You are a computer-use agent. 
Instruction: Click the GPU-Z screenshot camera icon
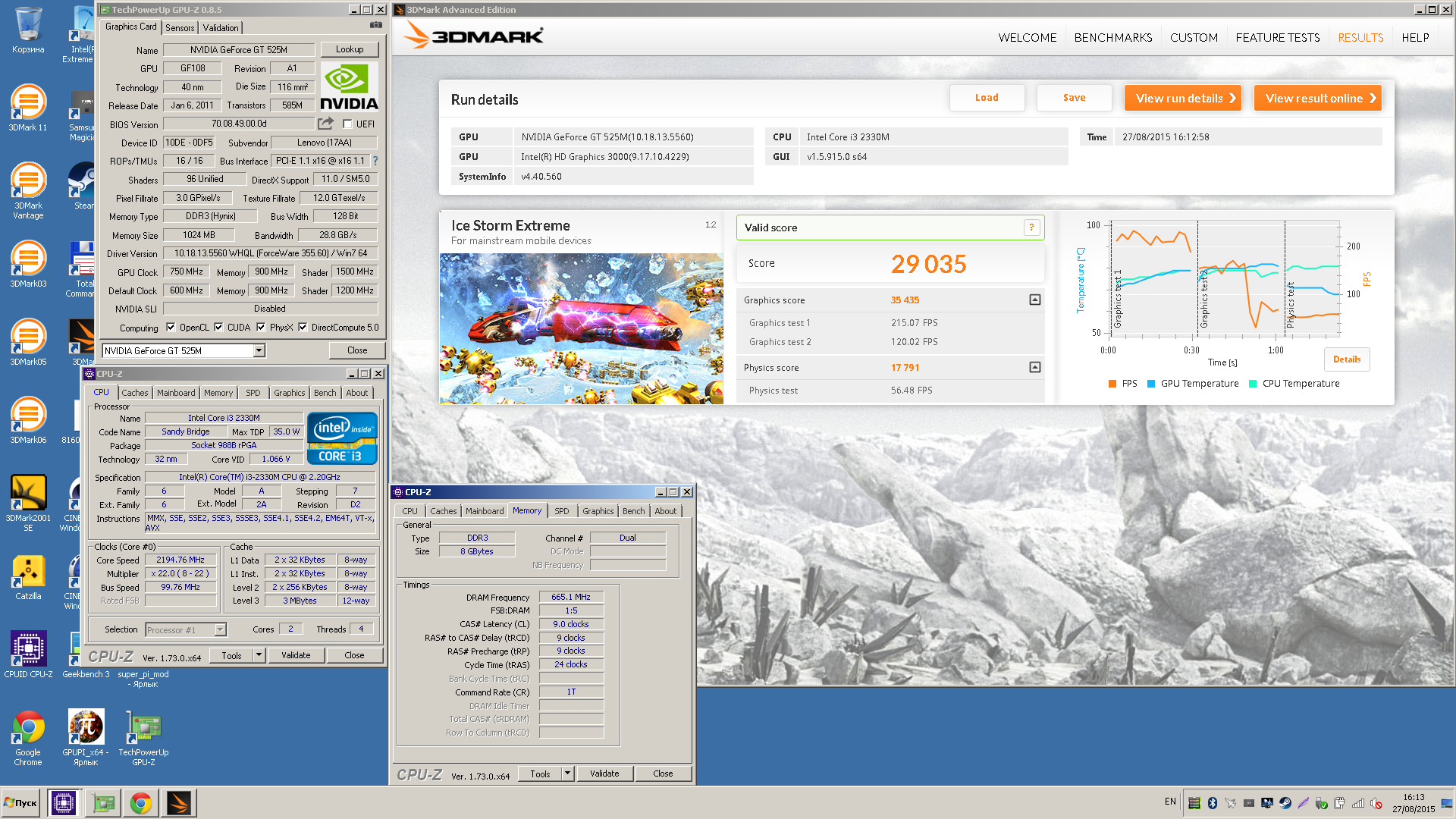click(375, 25)
